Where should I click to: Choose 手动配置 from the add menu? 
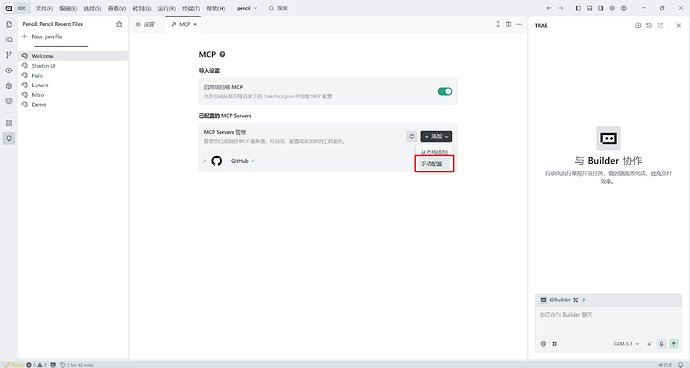(x=434, y=164)
